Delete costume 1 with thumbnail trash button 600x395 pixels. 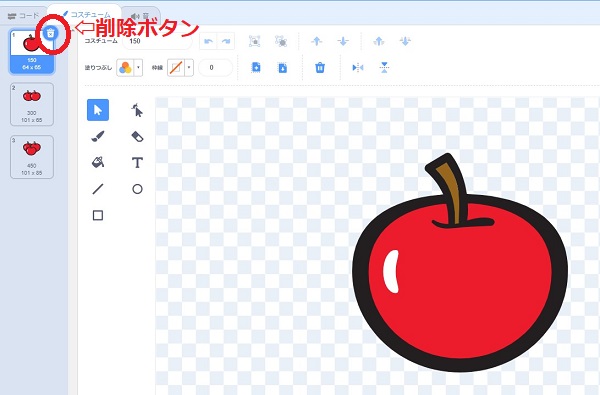pyautogui.click(x=51, y=34)
